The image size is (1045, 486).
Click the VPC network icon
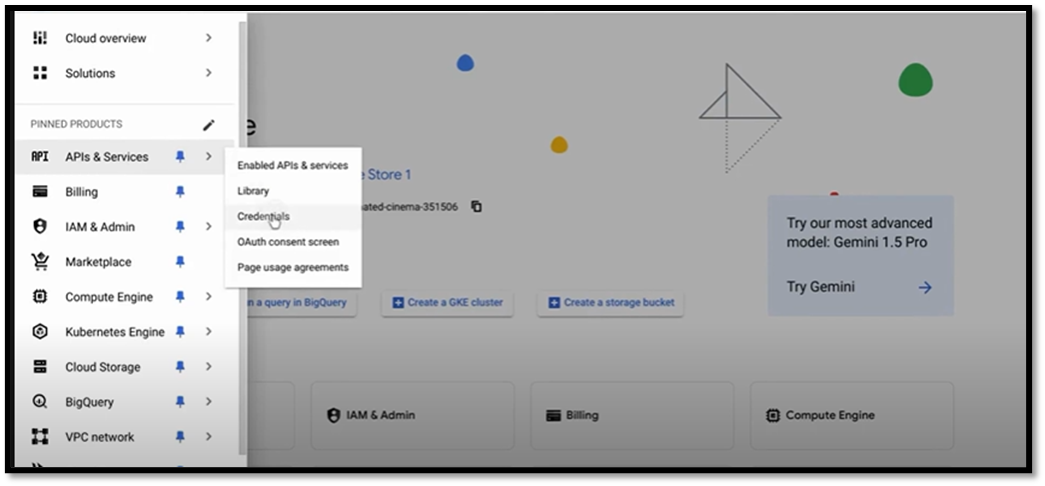click(40, 437)
